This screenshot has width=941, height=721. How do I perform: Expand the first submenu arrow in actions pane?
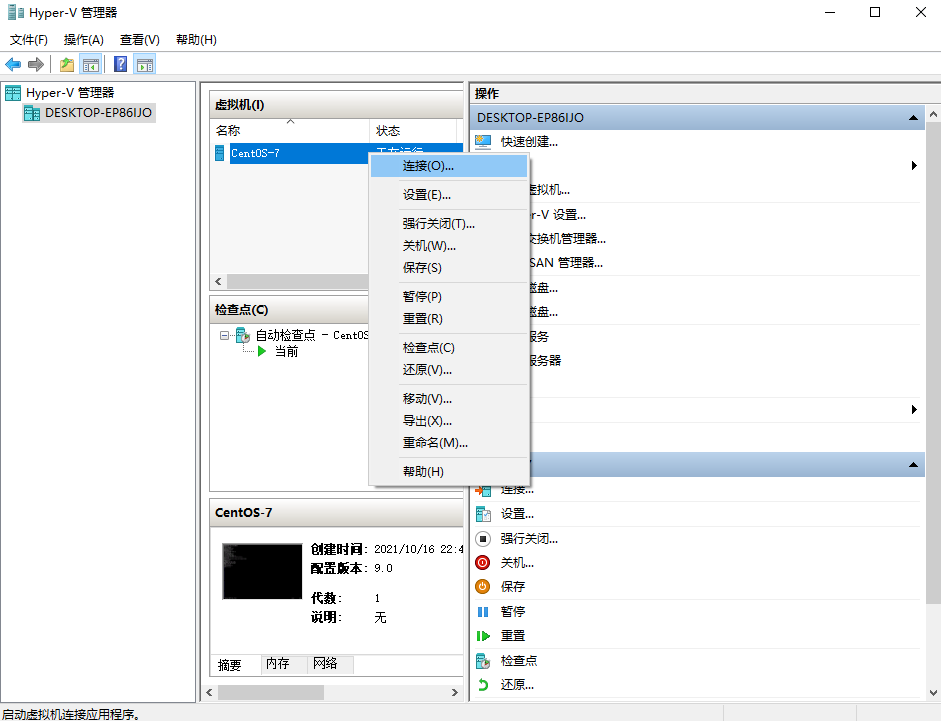click(914, 166)
